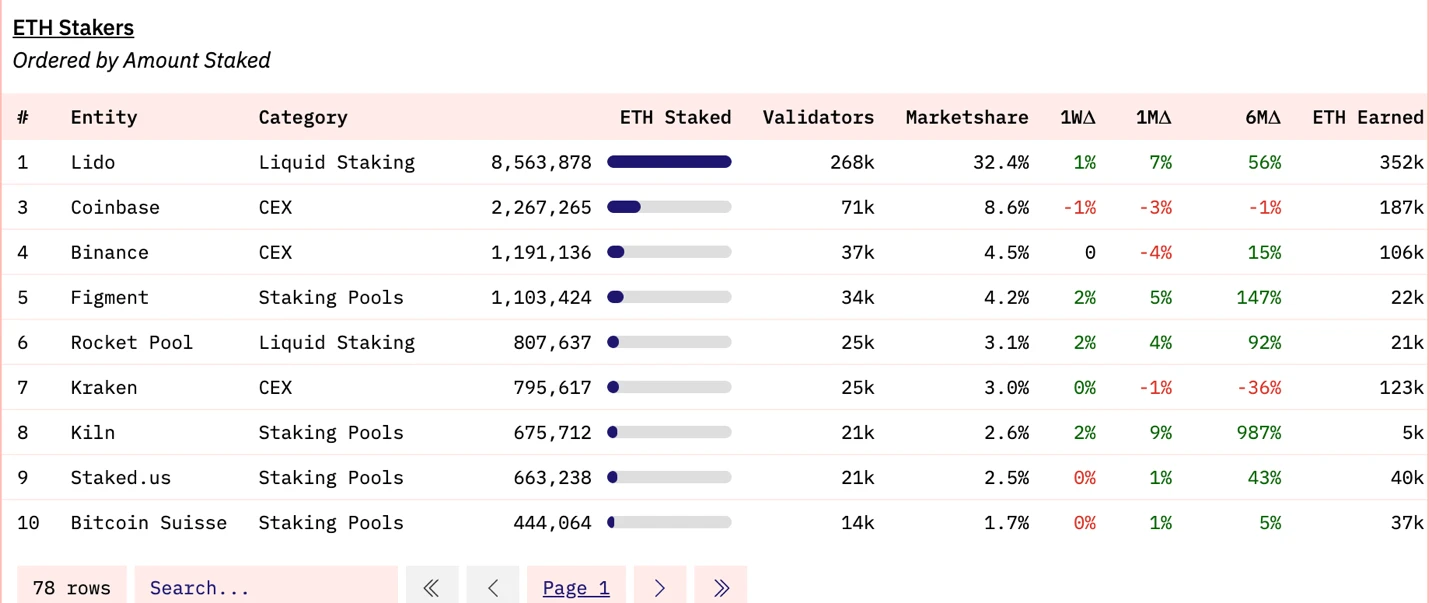Click Coinbase's staked amount bar
Screen dimensions: 1429x603
pyautogui.click(x=669, y=207)
